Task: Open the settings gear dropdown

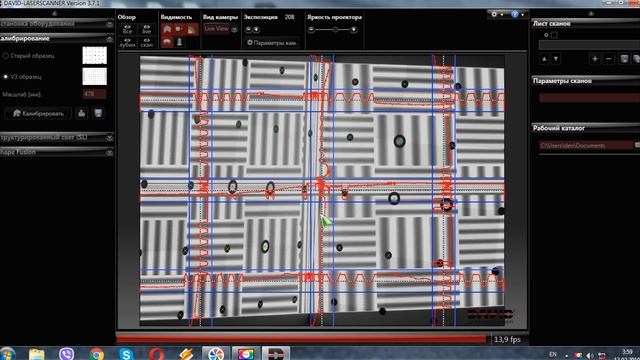Action: click(496, 14)
